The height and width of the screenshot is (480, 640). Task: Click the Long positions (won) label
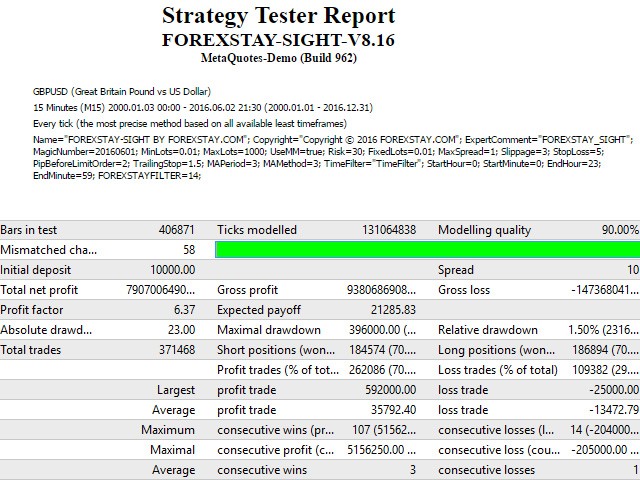(496, 350)
